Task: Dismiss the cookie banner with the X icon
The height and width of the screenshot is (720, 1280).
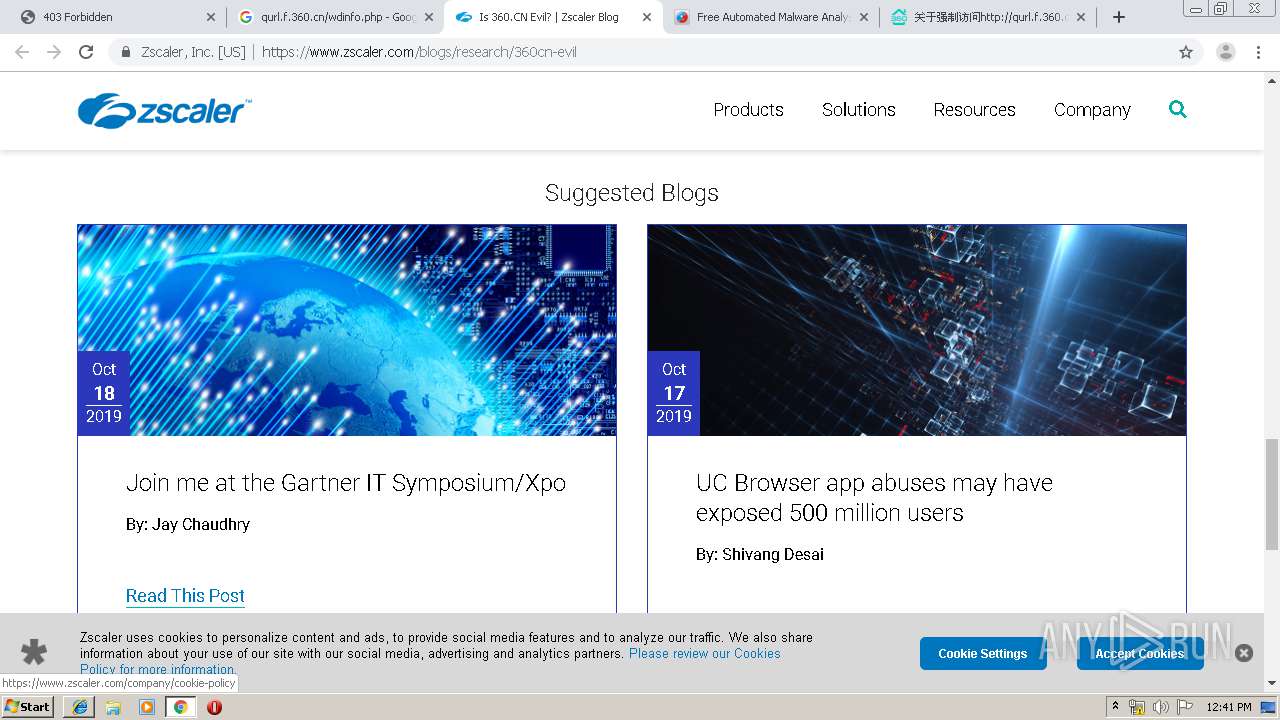Action: click(1244, 653)
